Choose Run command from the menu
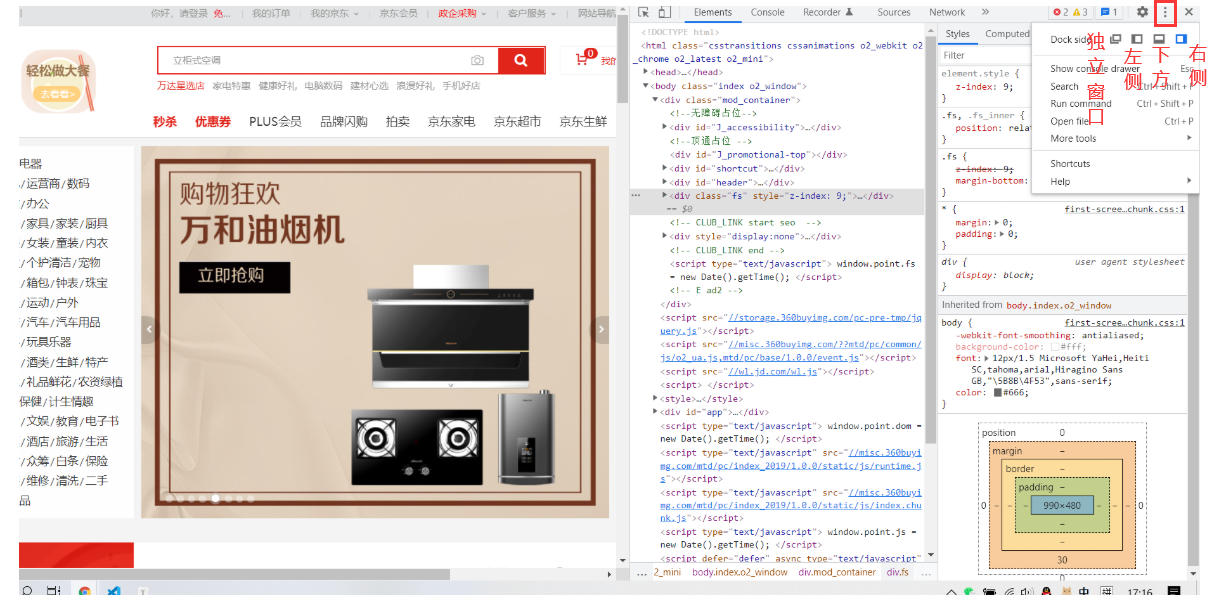 [1081, 104]
